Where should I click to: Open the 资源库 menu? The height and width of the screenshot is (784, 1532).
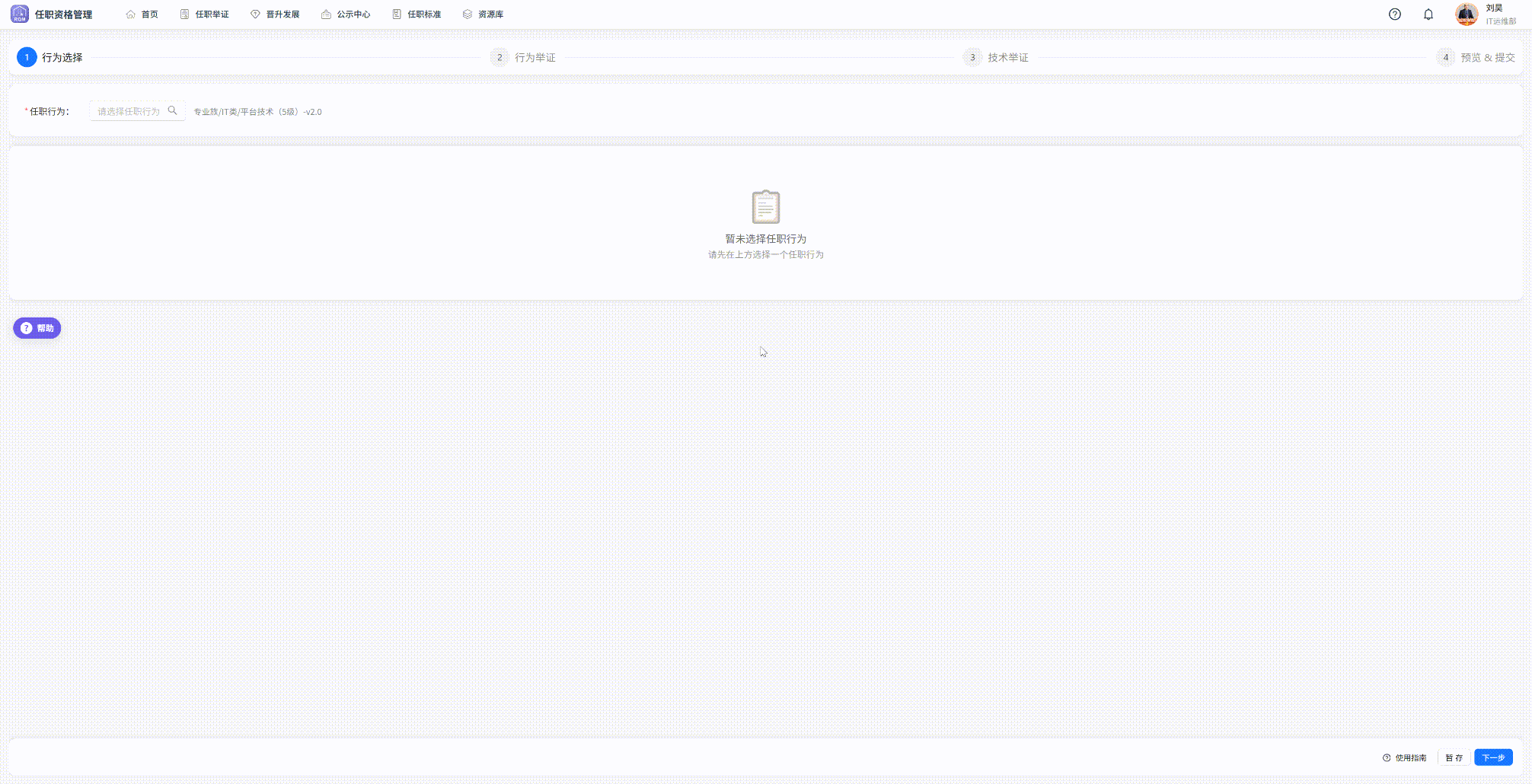point(484,14)
